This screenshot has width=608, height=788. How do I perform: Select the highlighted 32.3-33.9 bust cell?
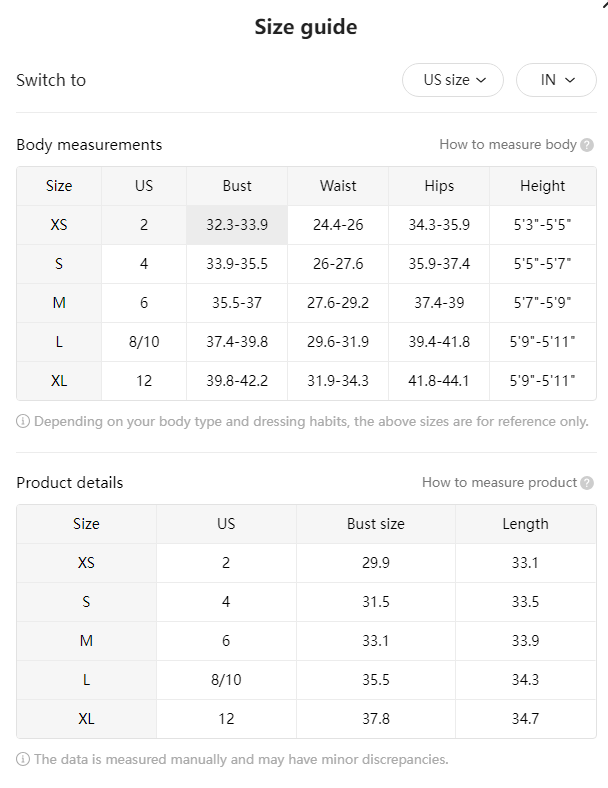237,225
